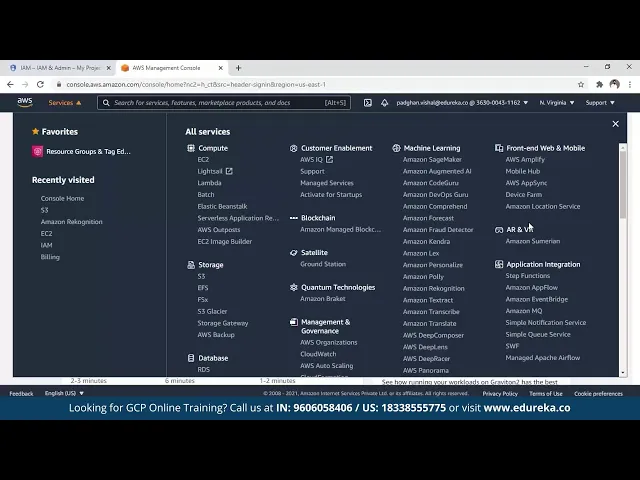
Task: Open Ground Station service
Action: 323,264
